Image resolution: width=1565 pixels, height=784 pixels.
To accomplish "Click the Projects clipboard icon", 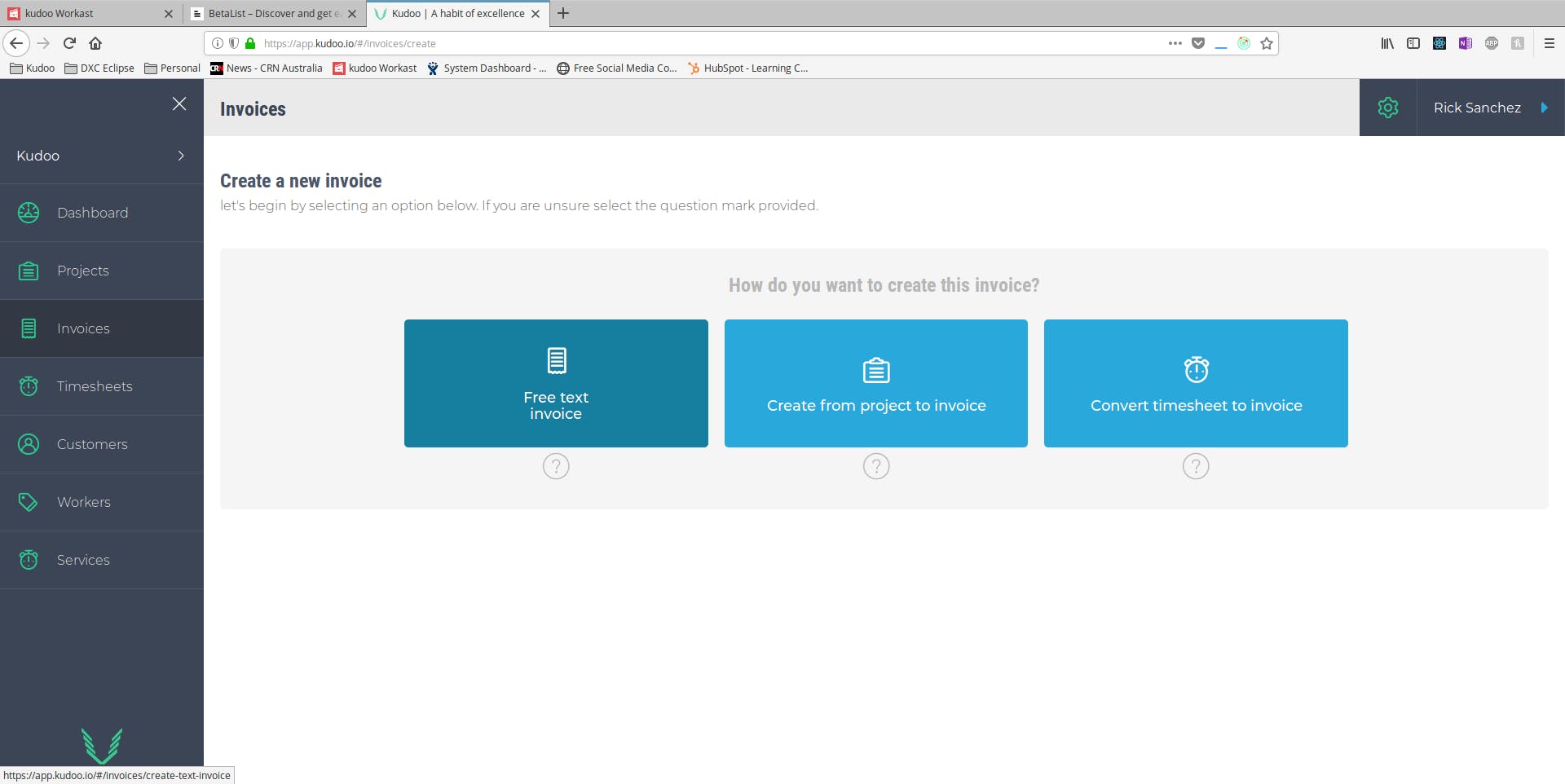I will click(29, 271).
